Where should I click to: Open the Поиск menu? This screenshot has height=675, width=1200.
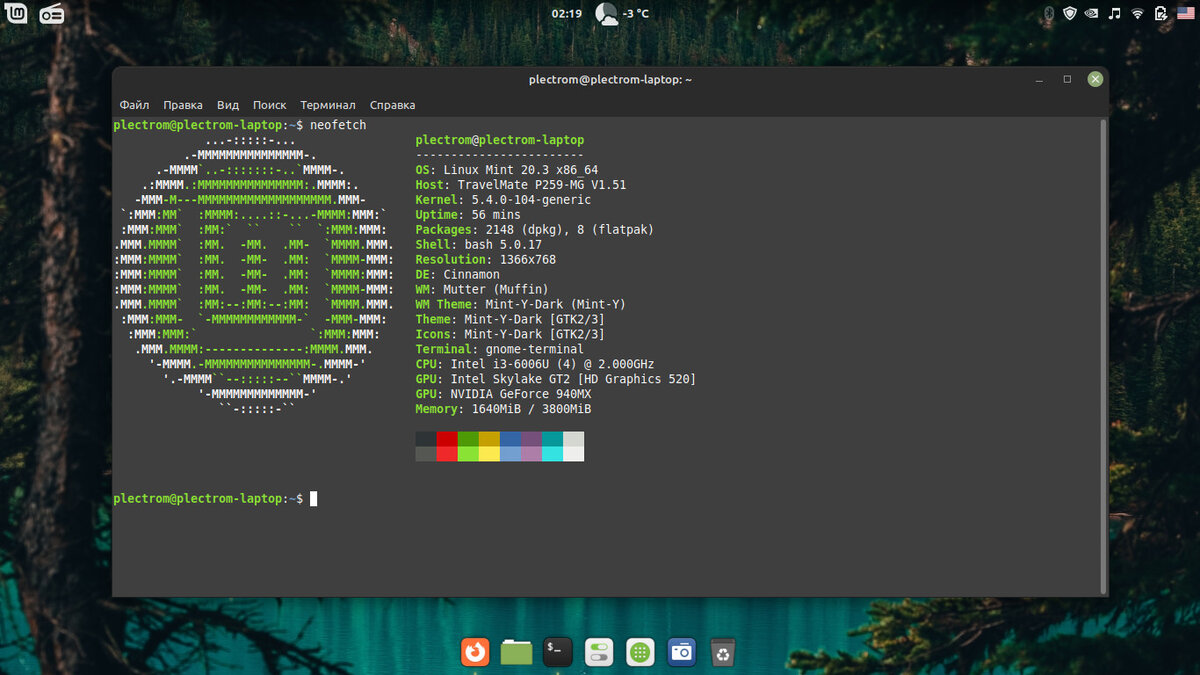pos(270,105)
